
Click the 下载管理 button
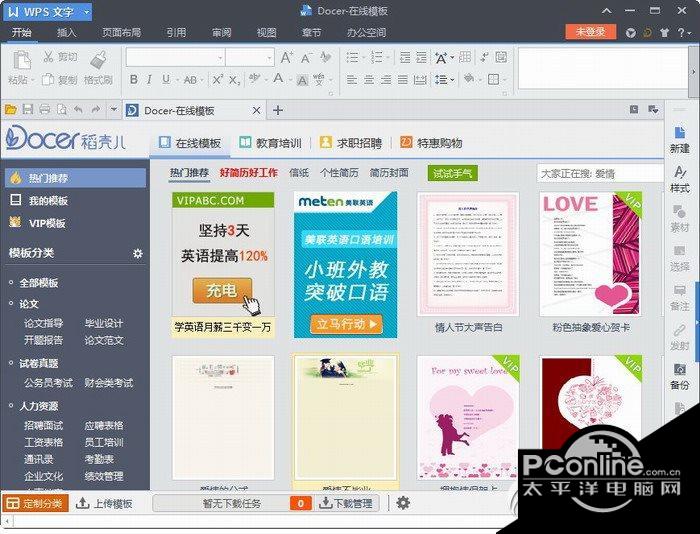point(347,504)
